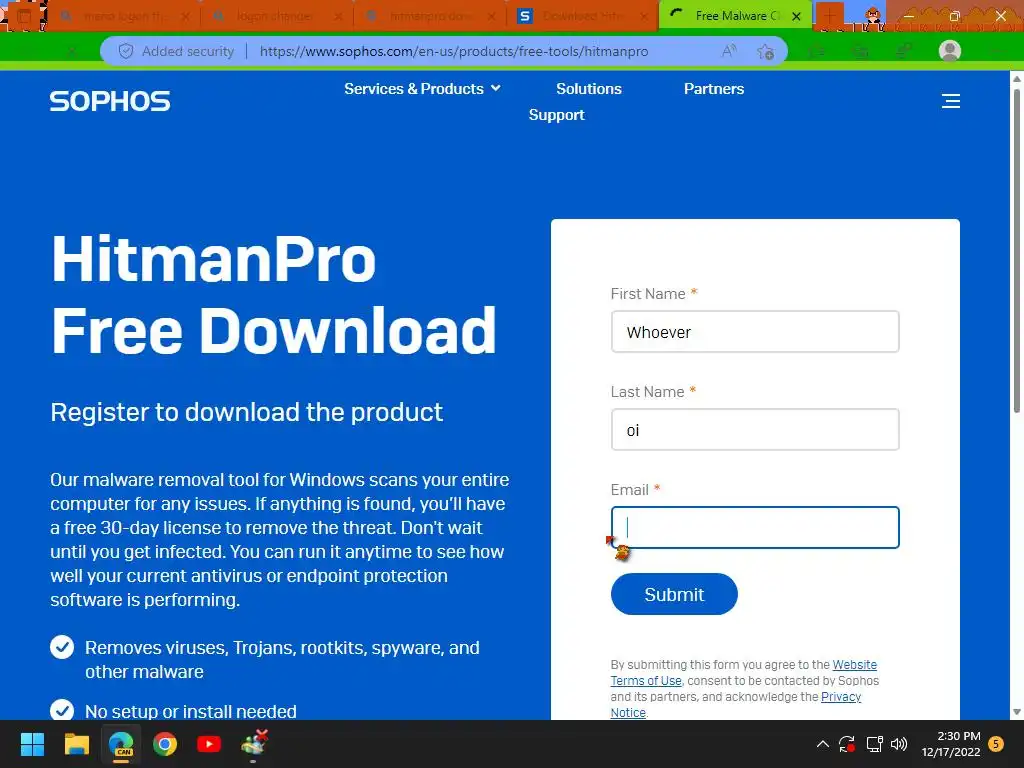The width and height of the screenshot is (1024, 768).
Task: Open volume control in tray
Action: pyautogui.click(x=899, y=744)
